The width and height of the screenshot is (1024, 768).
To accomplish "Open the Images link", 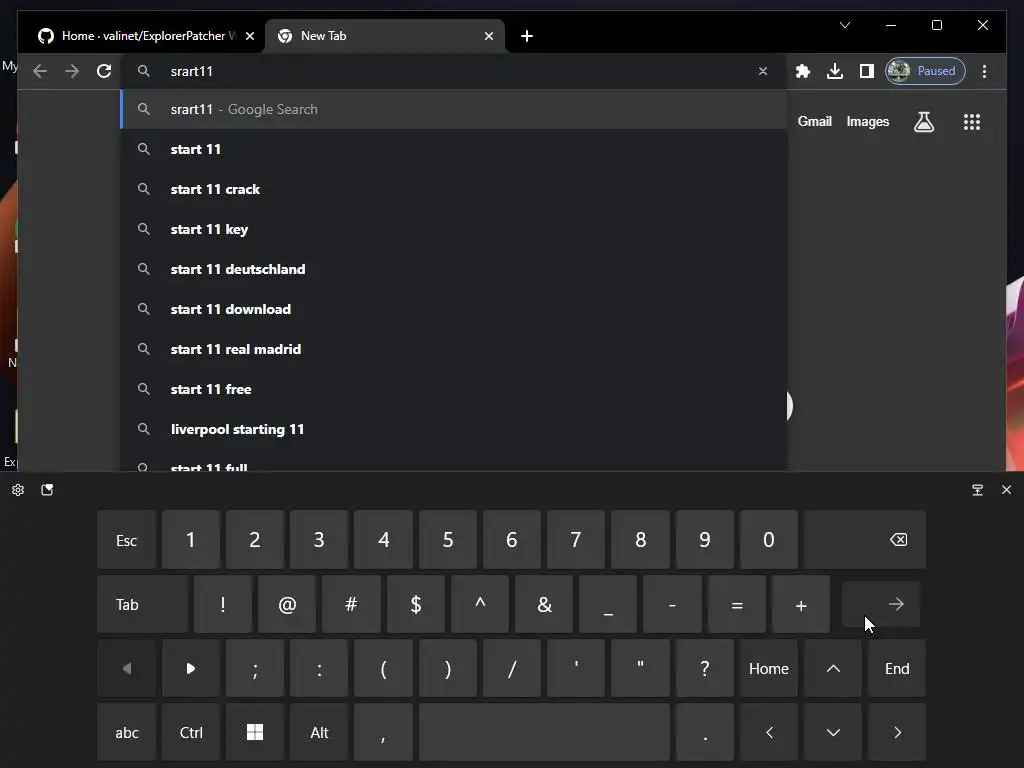I will click(867, 121).
